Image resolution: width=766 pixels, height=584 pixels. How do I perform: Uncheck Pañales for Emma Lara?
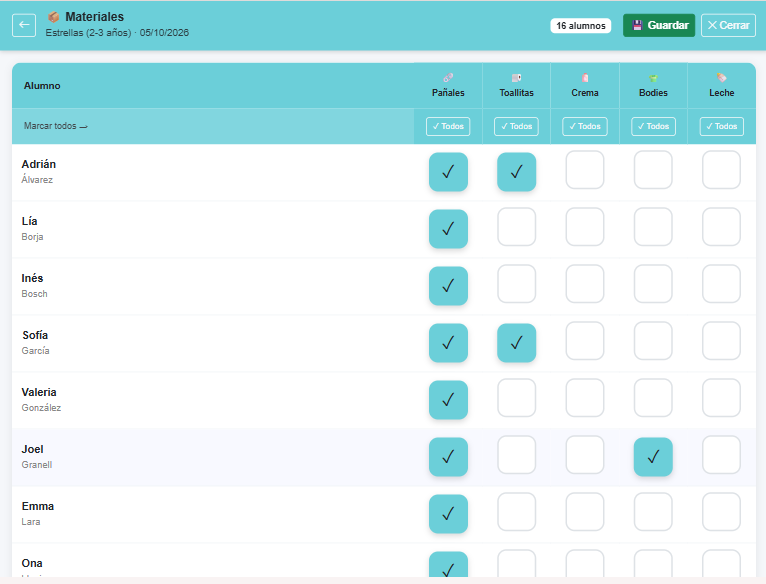448,514
